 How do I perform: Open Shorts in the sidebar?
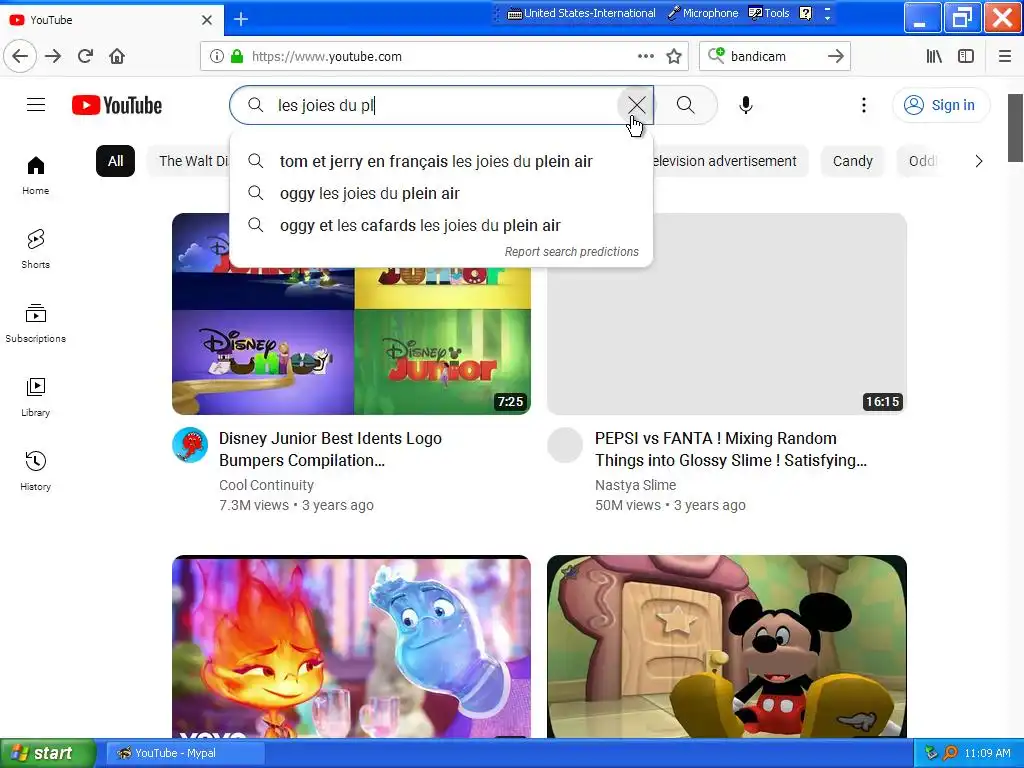point(36,249)
